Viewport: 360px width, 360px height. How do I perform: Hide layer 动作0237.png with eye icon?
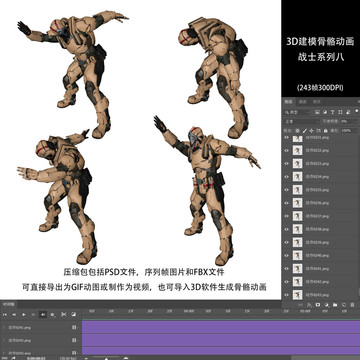click(286, 216)
